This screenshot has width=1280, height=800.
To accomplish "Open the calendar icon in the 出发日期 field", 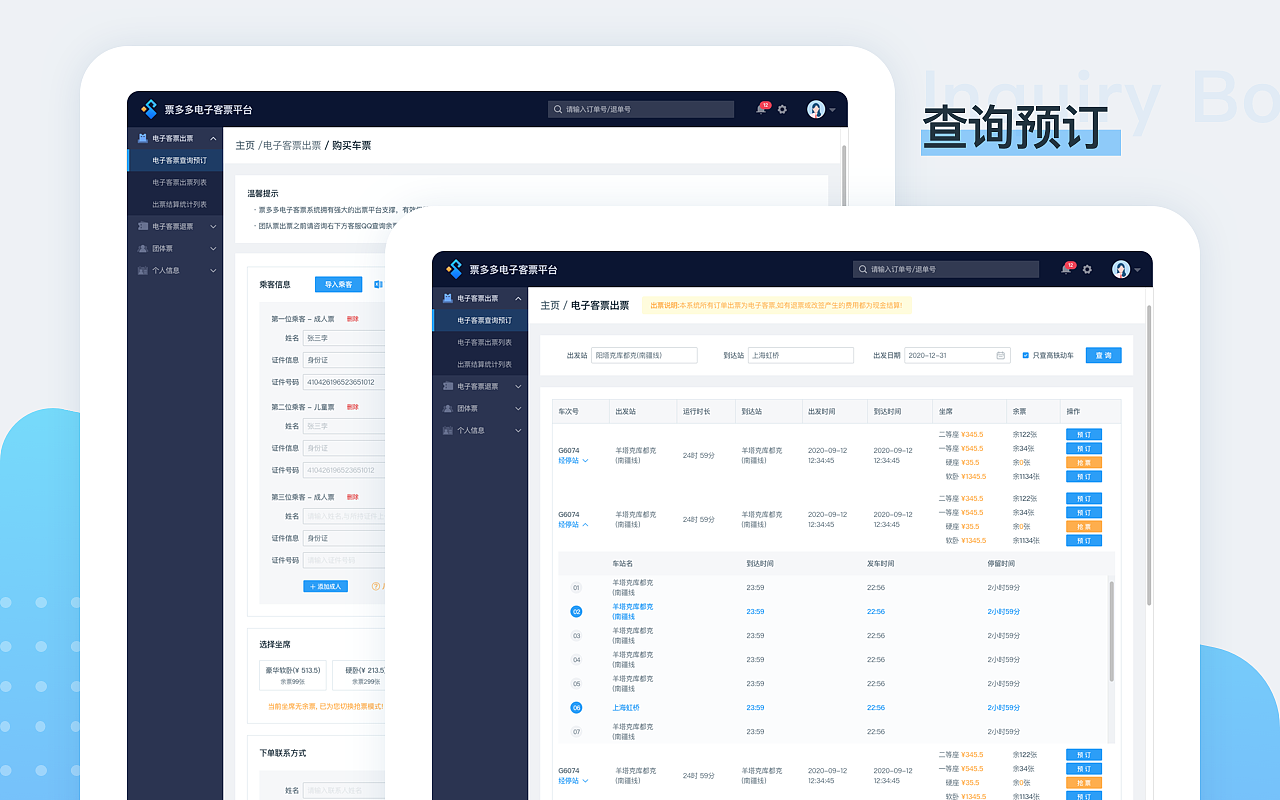I will [x=1001, y=355].
